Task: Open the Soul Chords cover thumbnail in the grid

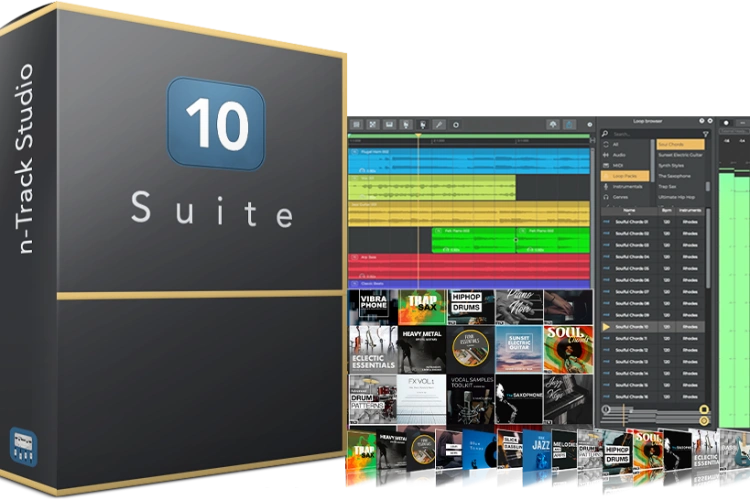Action: (x=568, y=350)
